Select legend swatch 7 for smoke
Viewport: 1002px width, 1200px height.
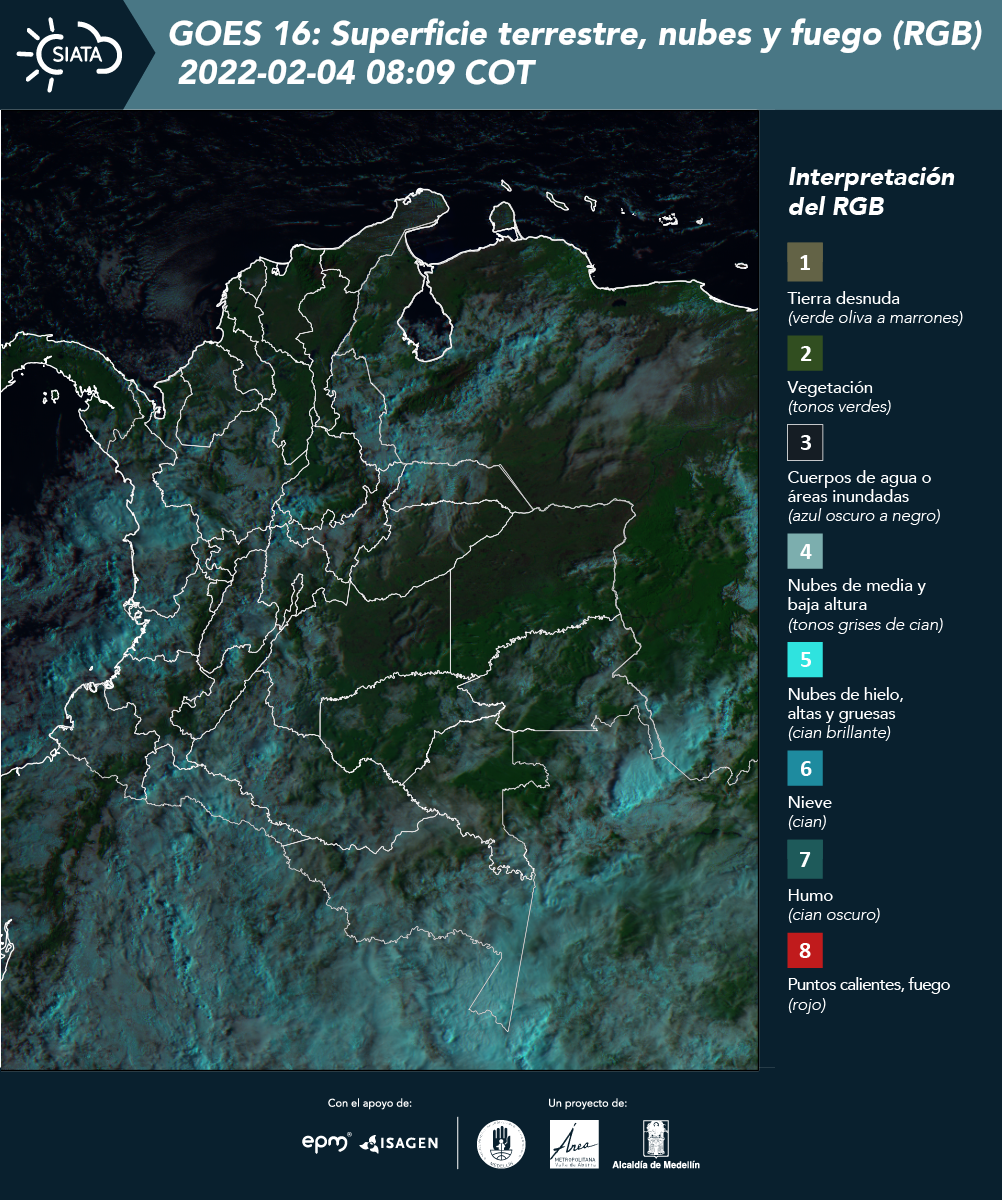(x=805, y=858)
